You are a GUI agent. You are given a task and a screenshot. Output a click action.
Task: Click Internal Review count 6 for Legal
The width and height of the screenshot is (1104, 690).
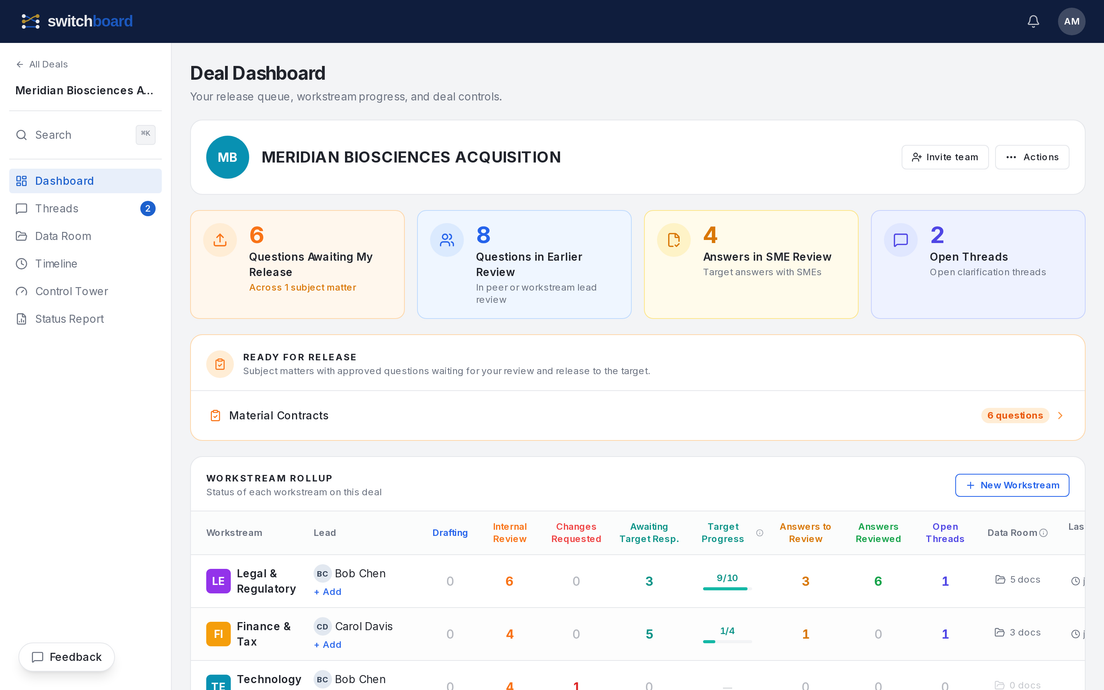click(510, 582)
